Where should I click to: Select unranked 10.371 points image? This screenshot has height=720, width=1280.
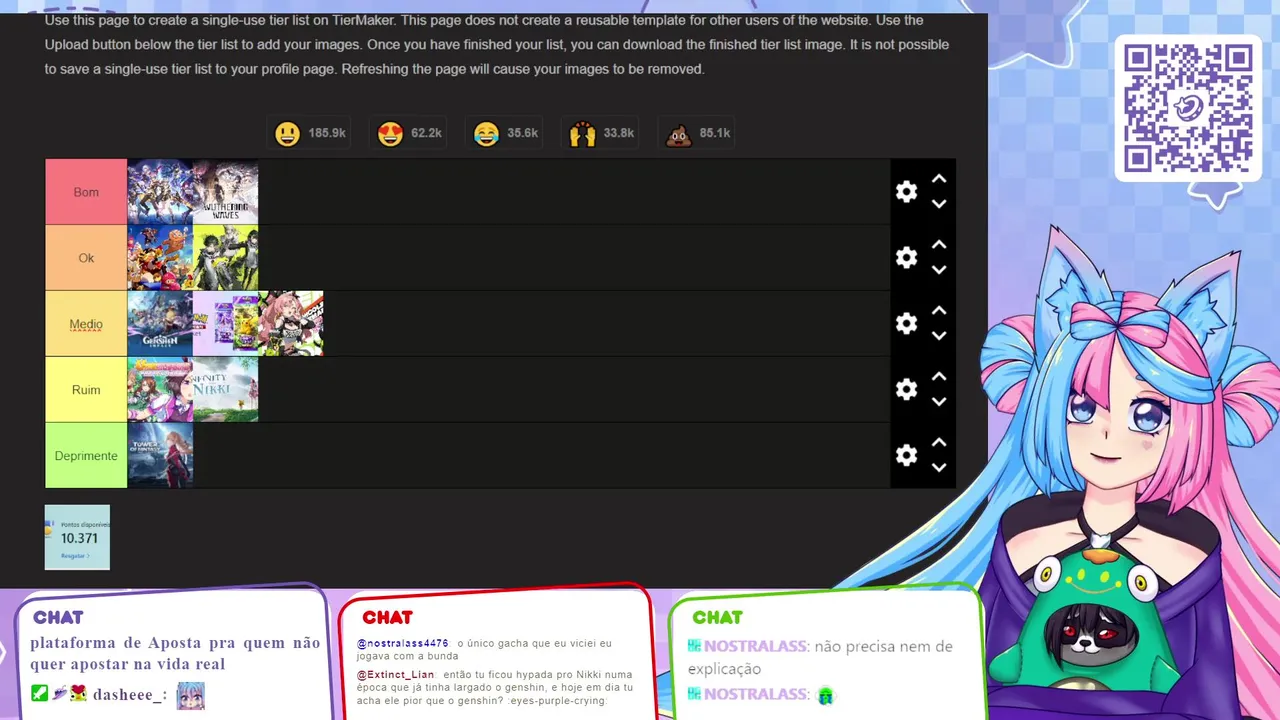pos(77,537)
